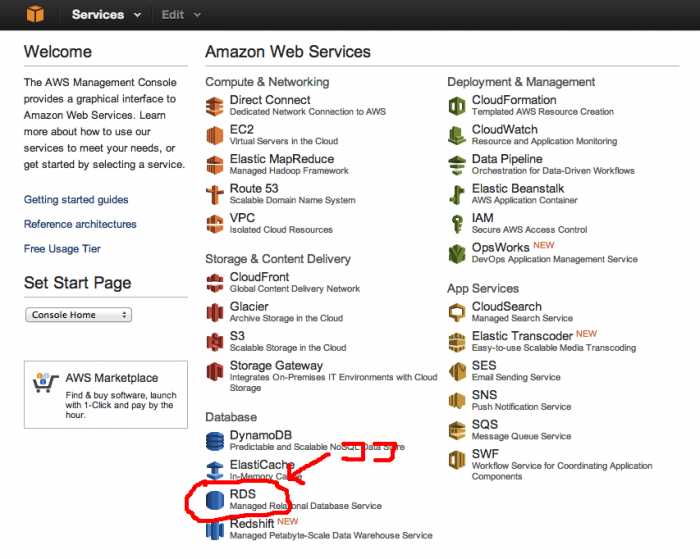Screen dimensions: 700x559
Task: Open the Free Usage Tier link
Action: click(62, 249)
